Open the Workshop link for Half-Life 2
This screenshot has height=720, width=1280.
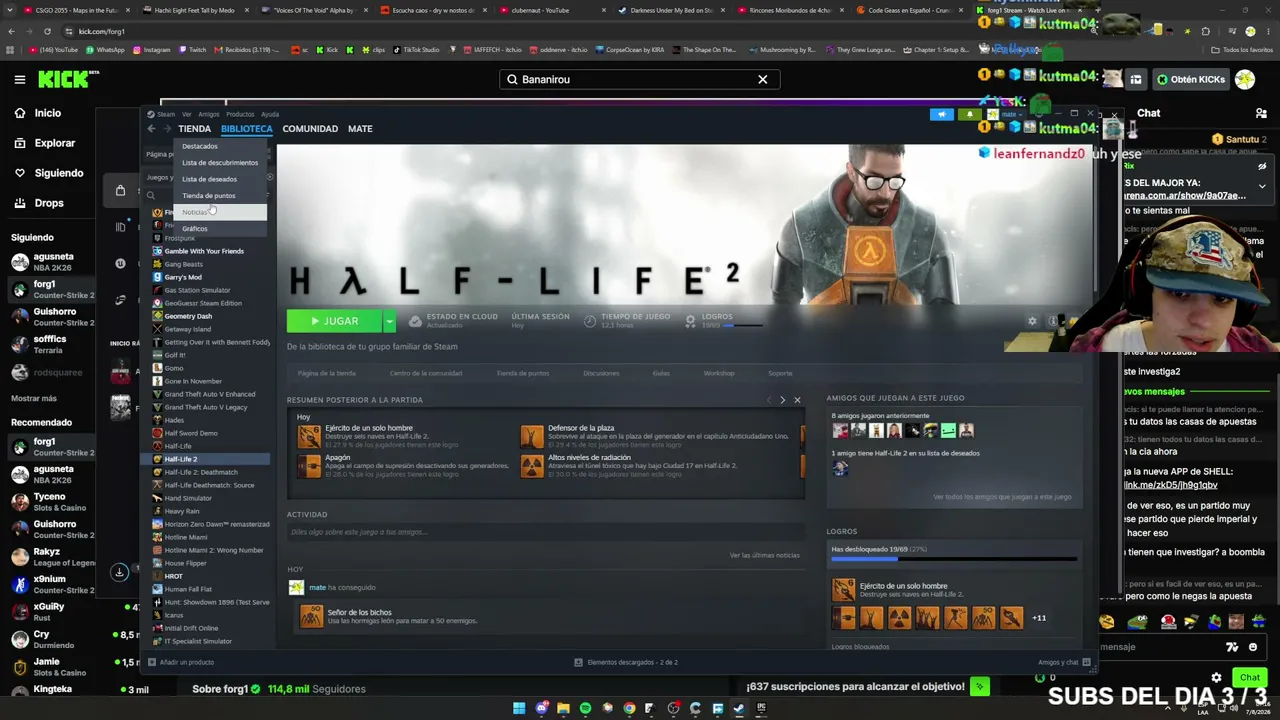pyautogui.click(x=719, y=373)
